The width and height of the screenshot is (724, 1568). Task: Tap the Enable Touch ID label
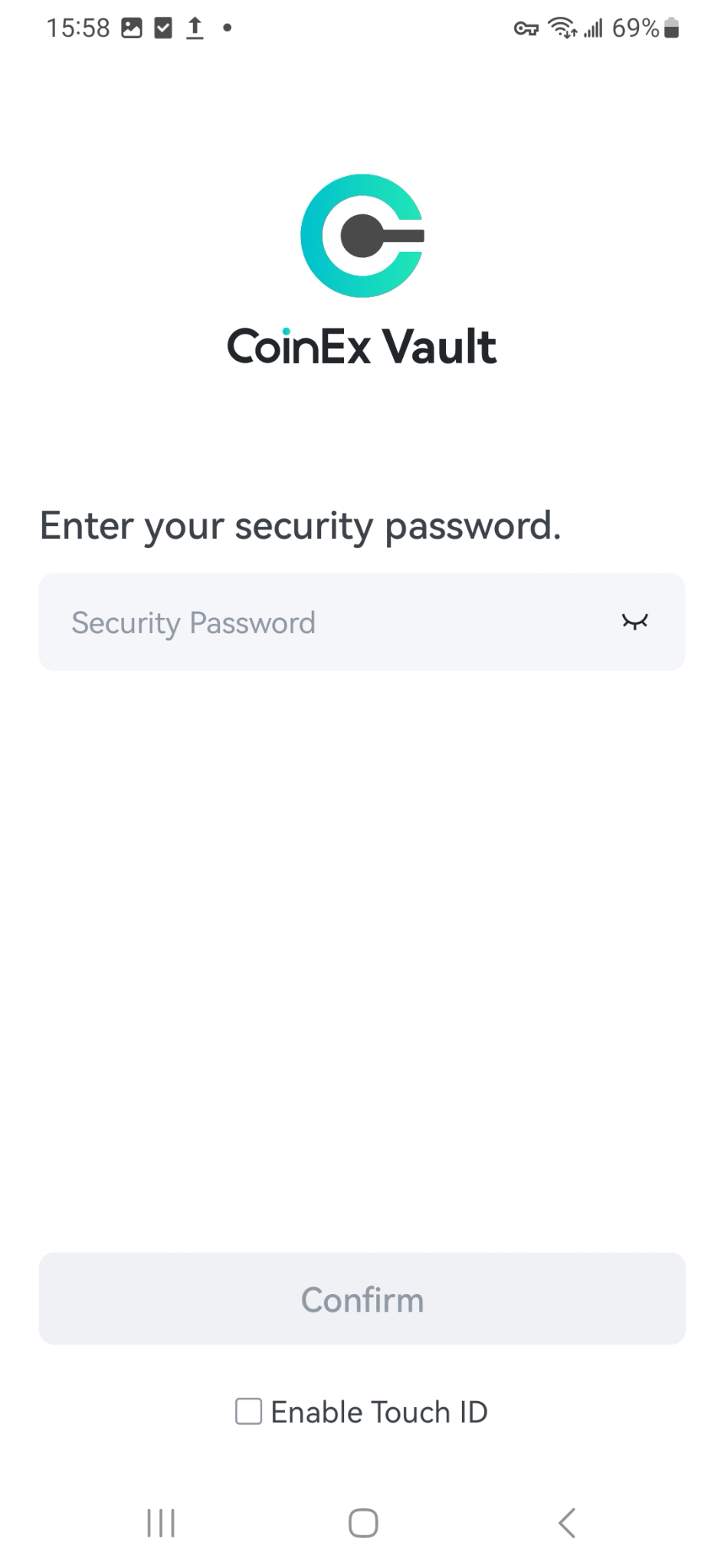[379, 1412]
